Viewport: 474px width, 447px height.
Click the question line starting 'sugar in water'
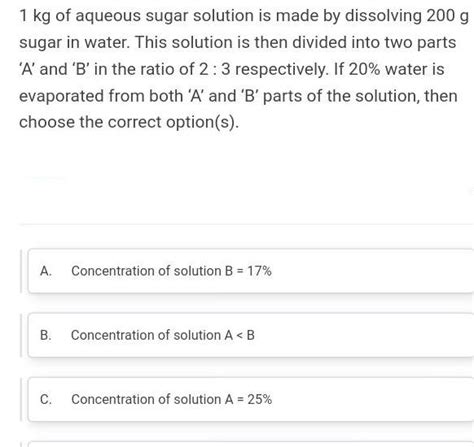(237, 43)
